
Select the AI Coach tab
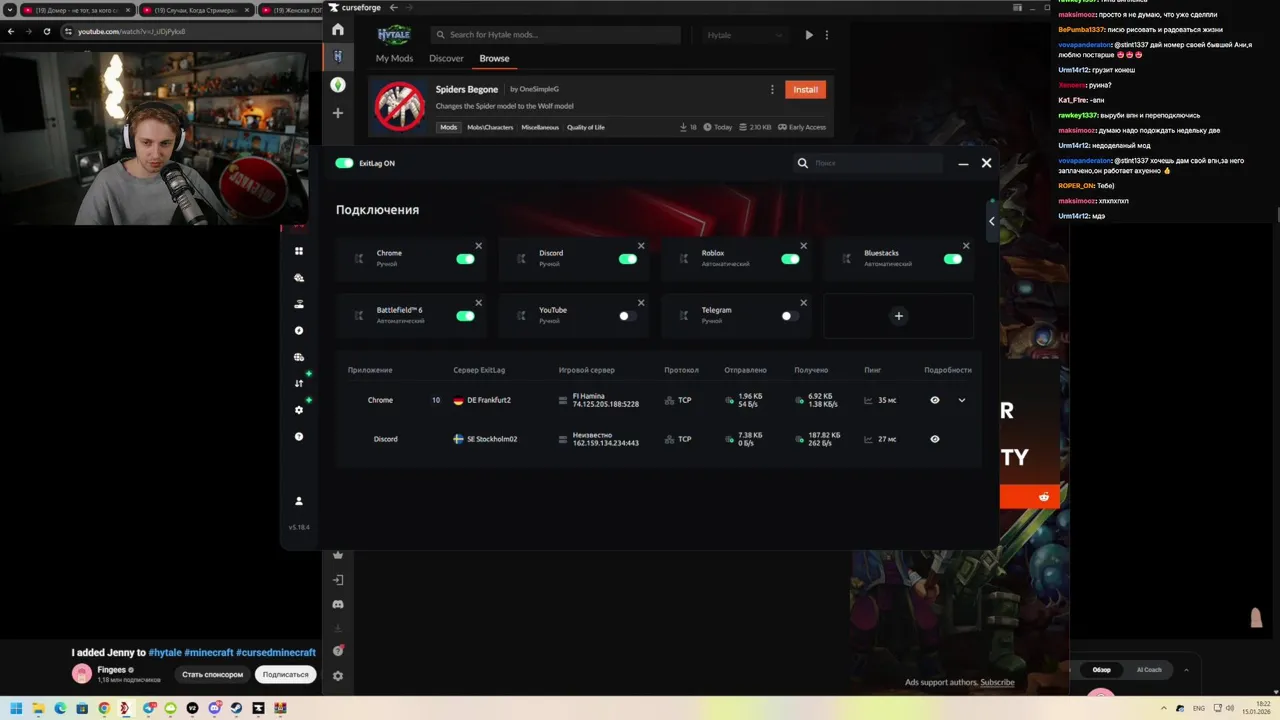(x=1149, y=670)
